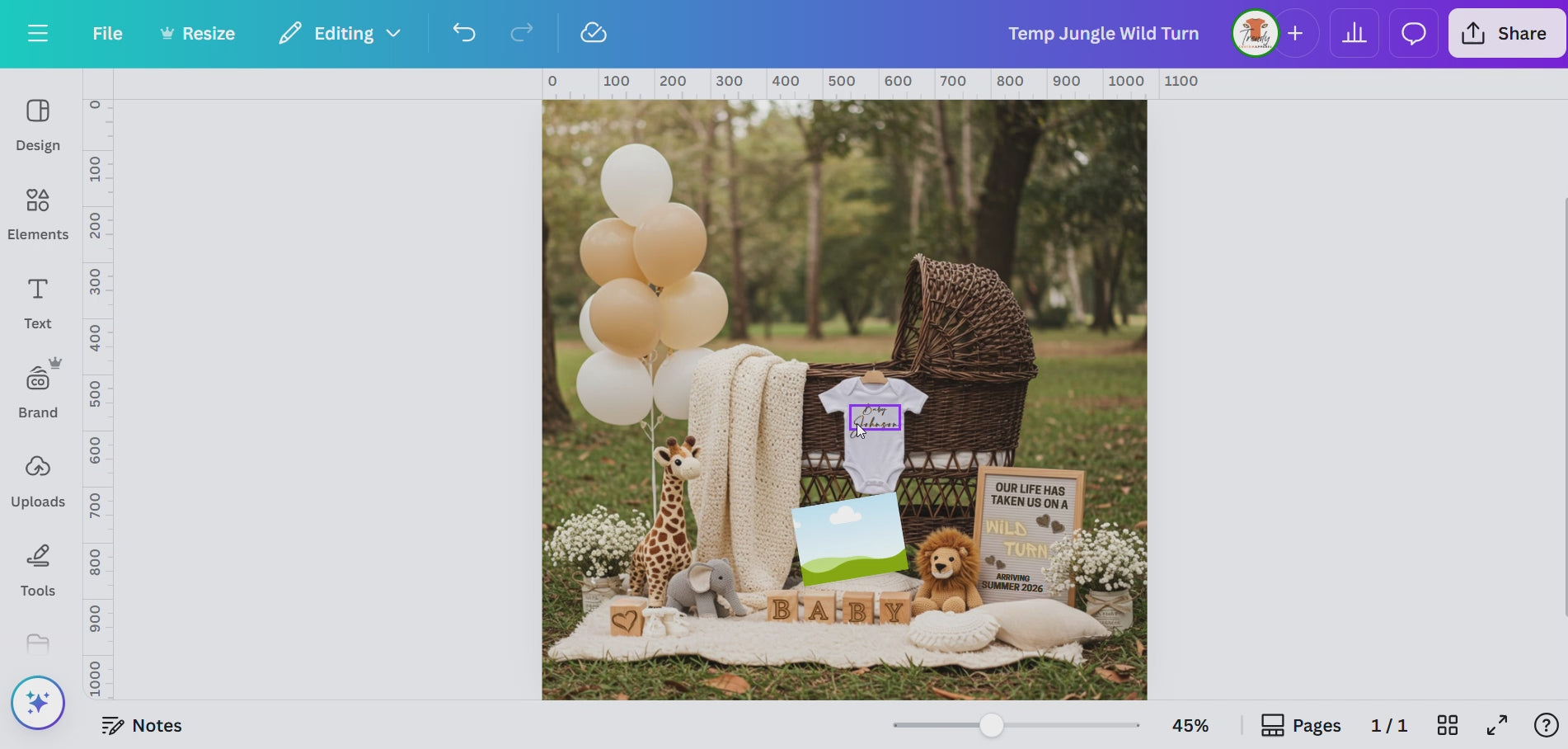
Task: Click the zoom slider handle
Action: (992, 726)
